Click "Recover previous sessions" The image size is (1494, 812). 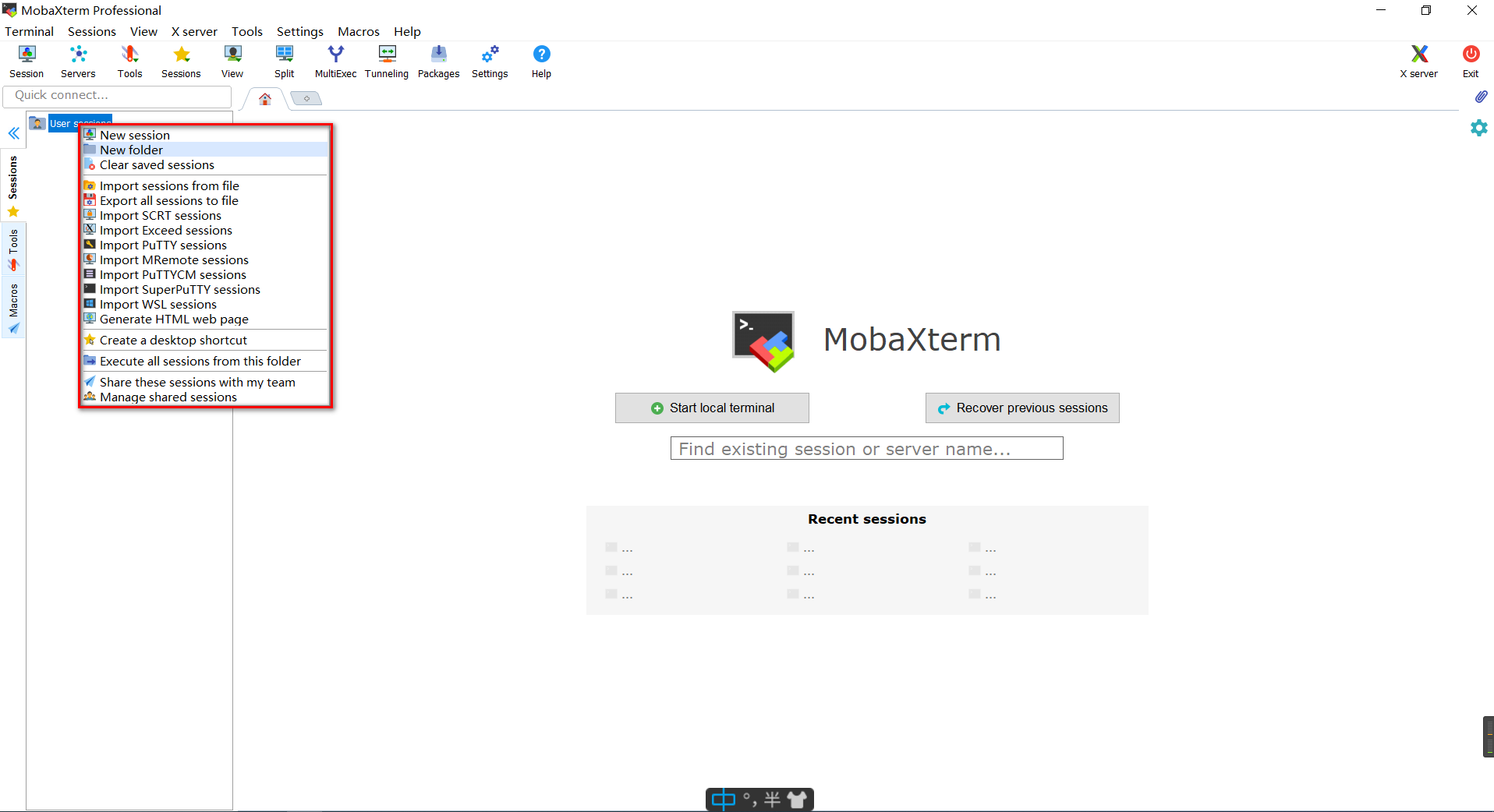[1022, 408]
